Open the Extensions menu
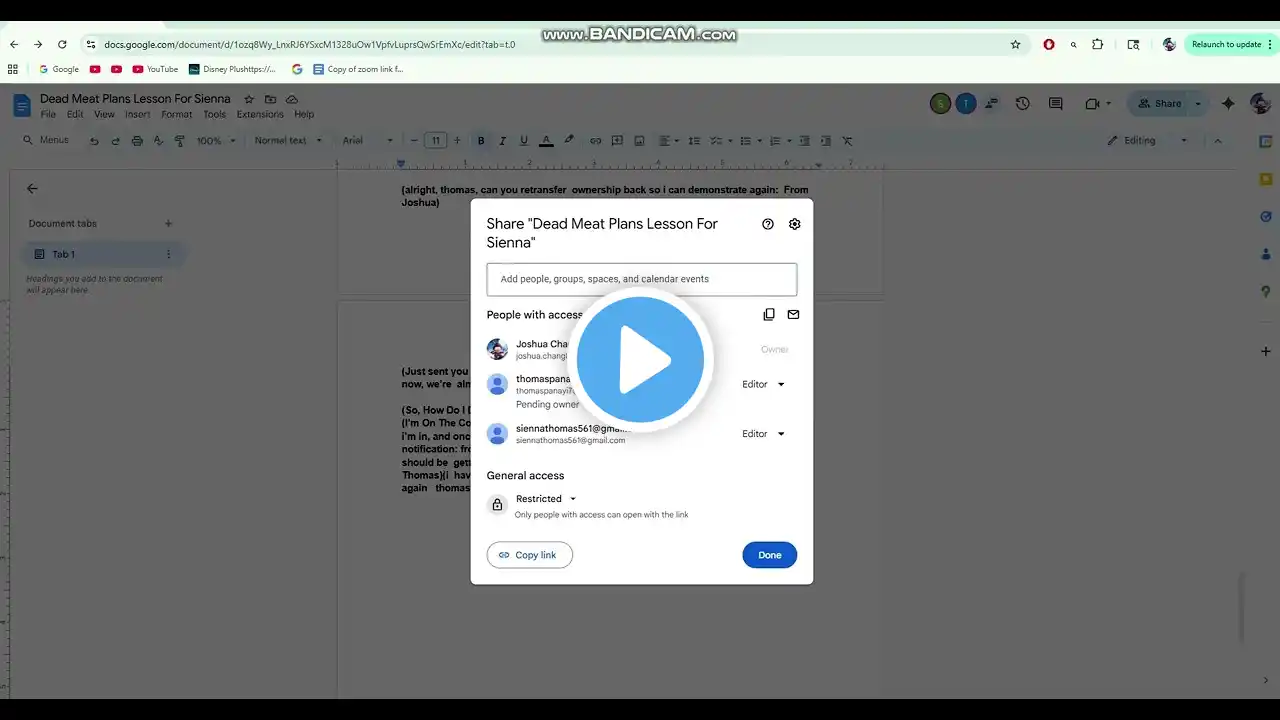The image size is (1280, 720). coord(260,115)
